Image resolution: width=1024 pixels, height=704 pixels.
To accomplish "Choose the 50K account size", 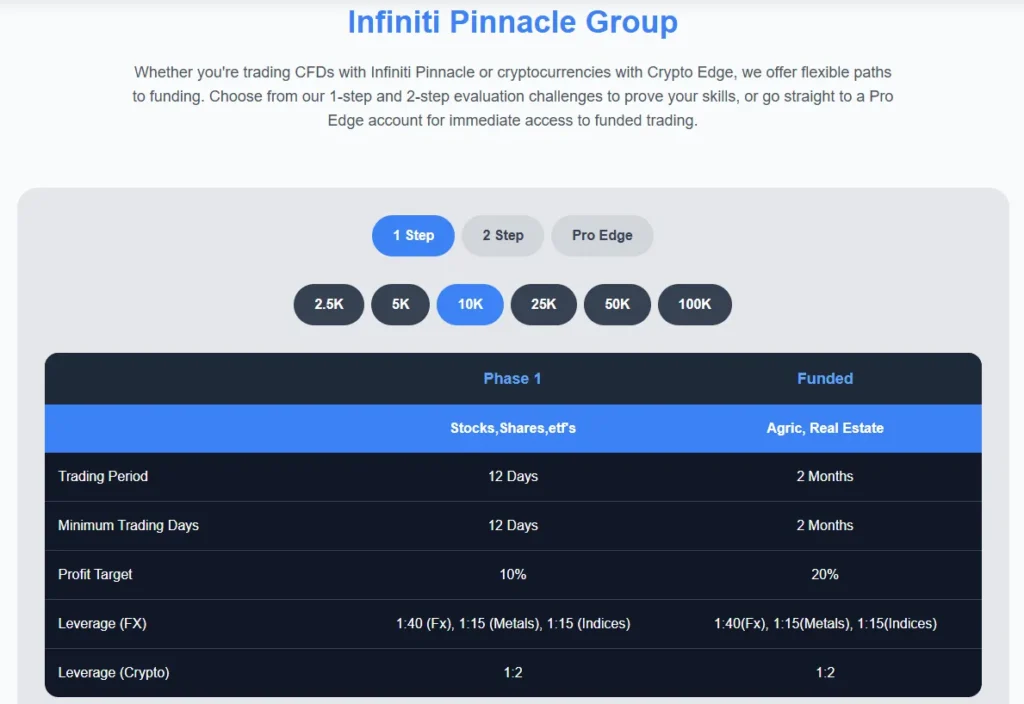I will [617, 304].
